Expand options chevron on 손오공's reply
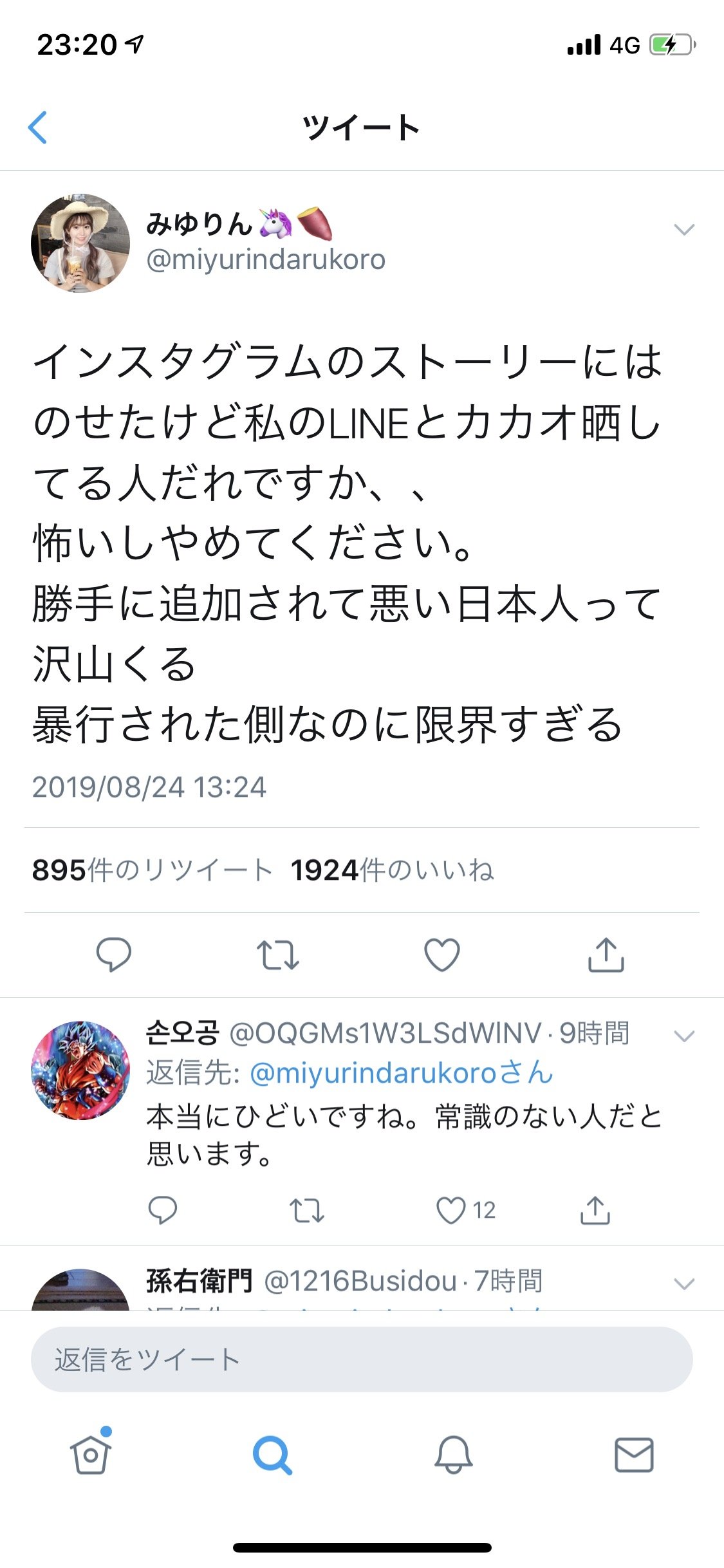Viewport: 724px width, 1568px height. 683,1036
